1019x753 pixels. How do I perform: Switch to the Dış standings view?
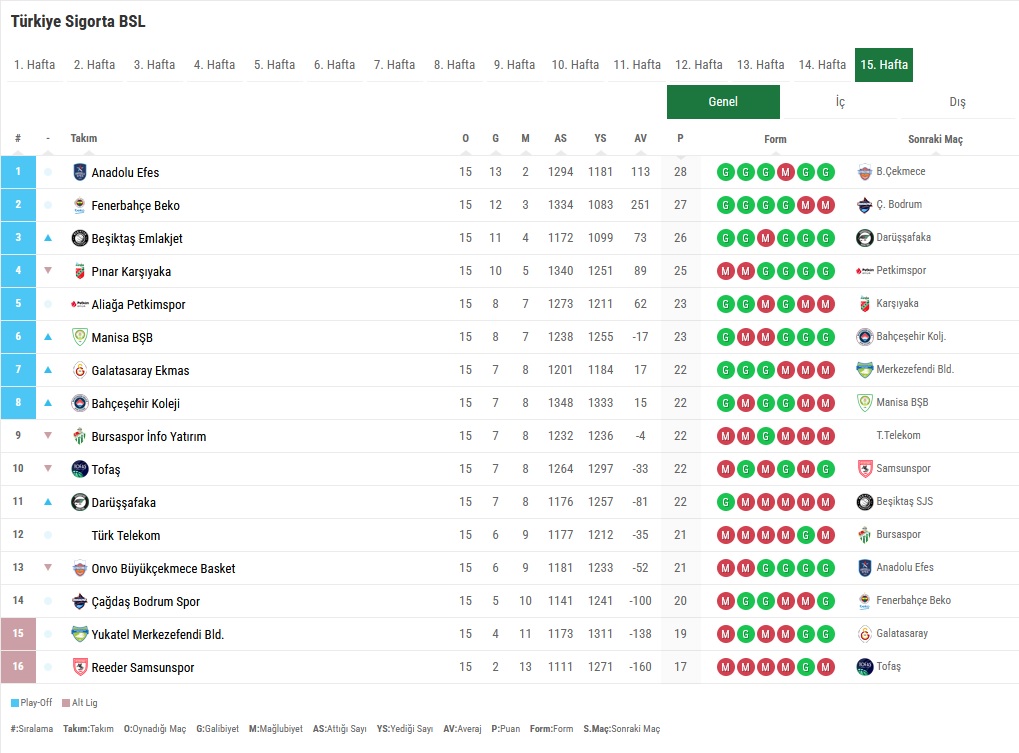[x=957, y=102]
